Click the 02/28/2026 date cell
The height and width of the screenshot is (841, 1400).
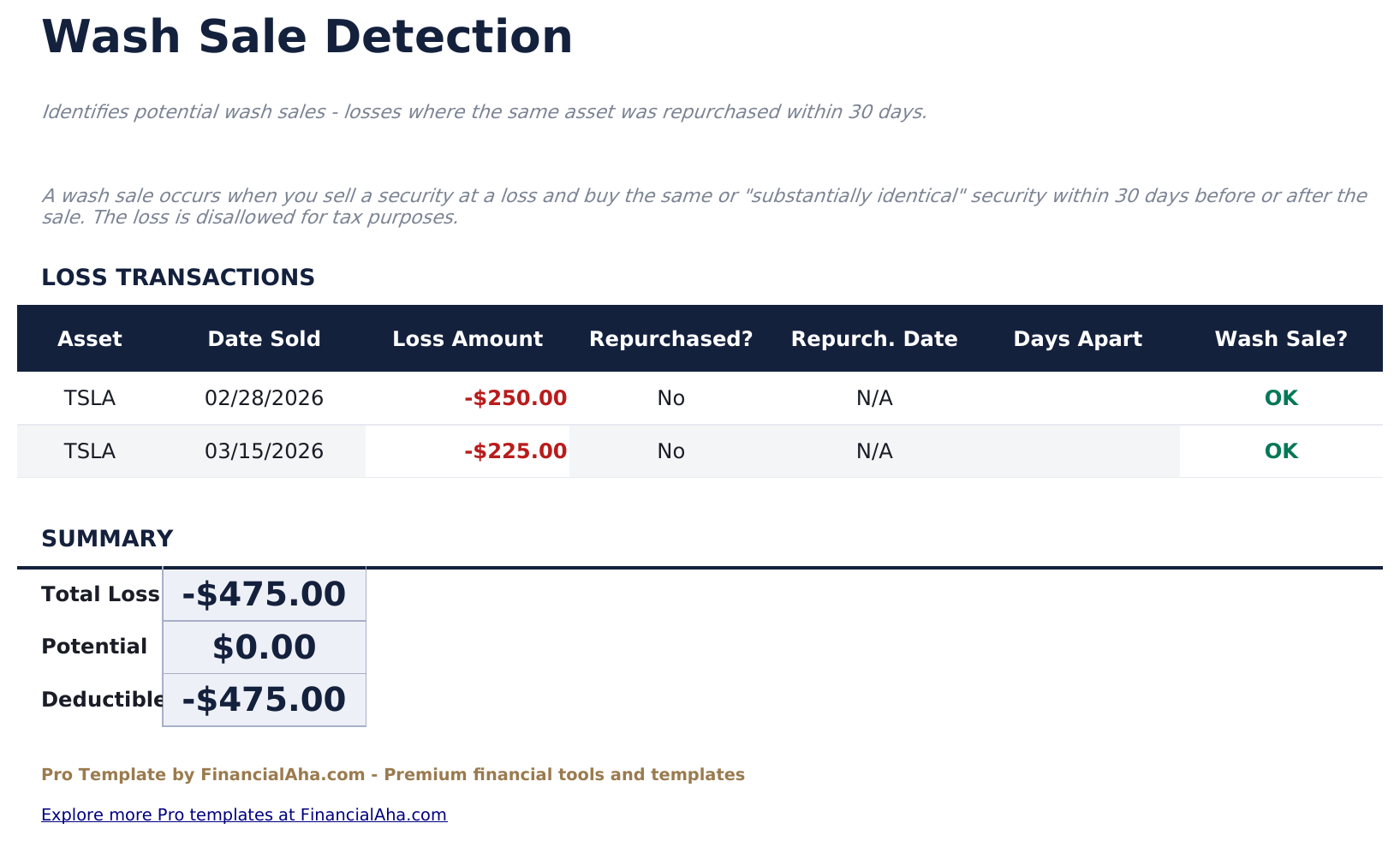coord(263,397)
